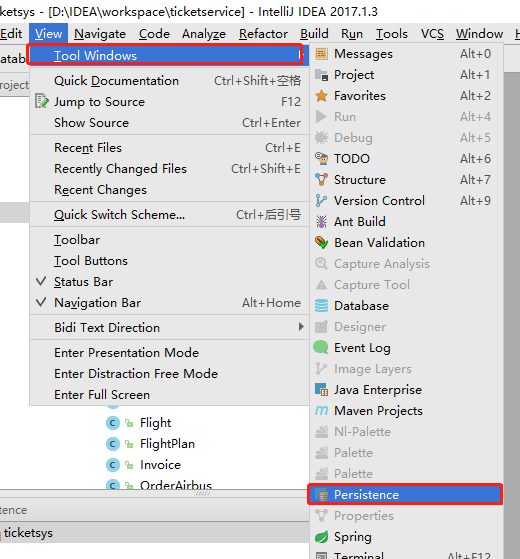The image size is (520, 559).
Task: Open the Build menu
Action: pos(314,34)
